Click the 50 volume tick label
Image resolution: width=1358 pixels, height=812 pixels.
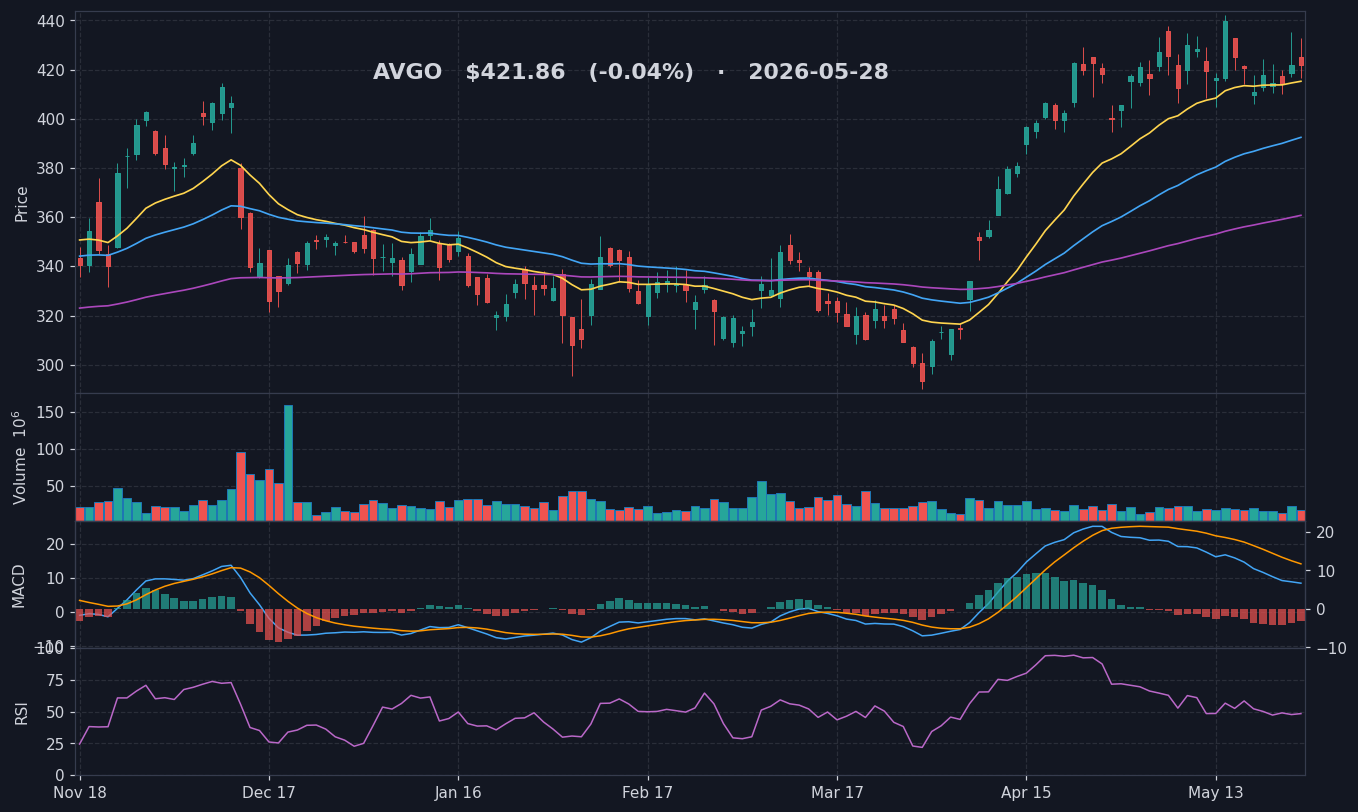point(55,486)
